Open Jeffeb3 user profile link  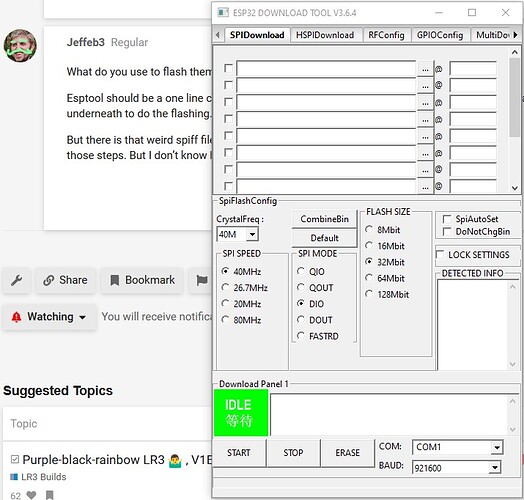[86, 42]
